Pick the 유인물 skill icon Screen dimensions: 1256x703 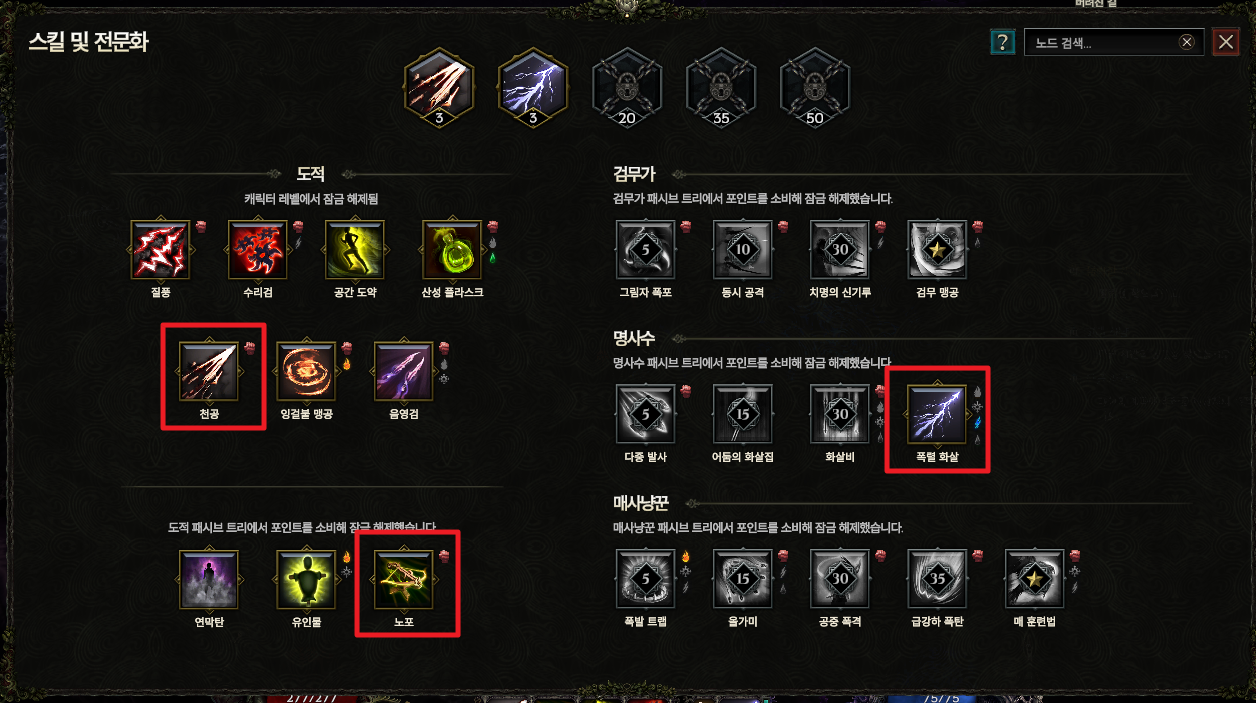[x=307, y=579]
